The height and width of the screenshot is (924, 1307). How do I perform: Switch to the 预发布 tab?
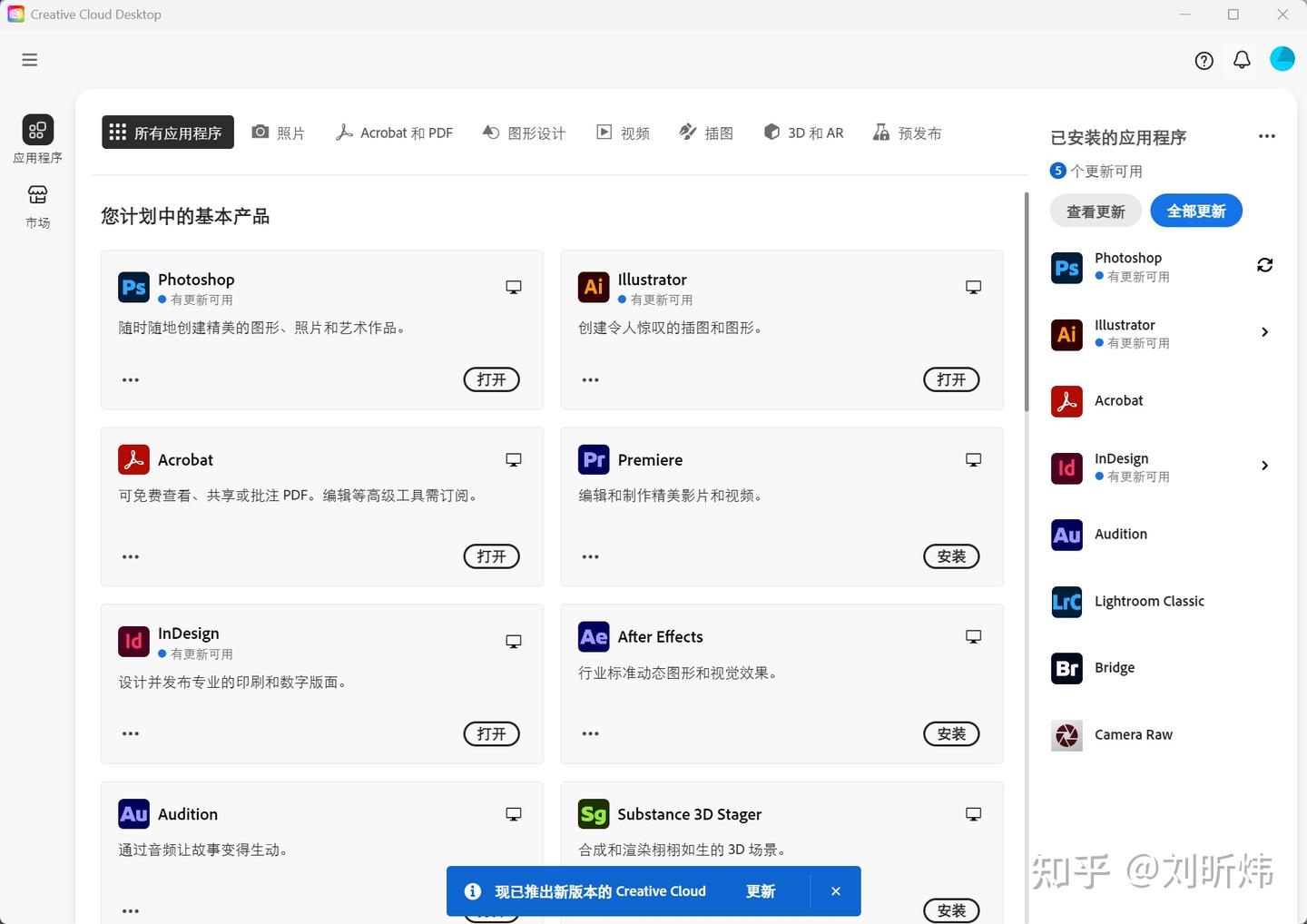tap(908, 133)
